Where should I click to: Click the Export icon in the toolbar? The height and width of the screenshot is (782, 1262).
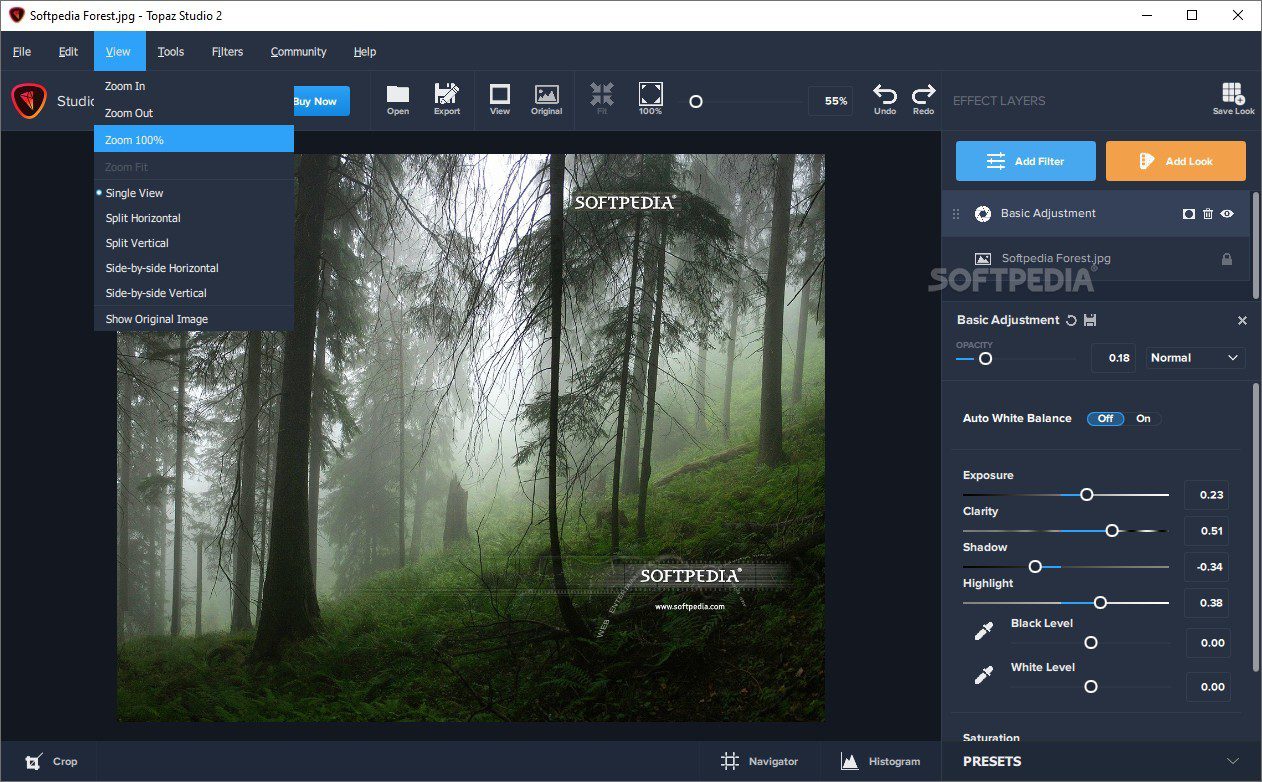(447, 99)
